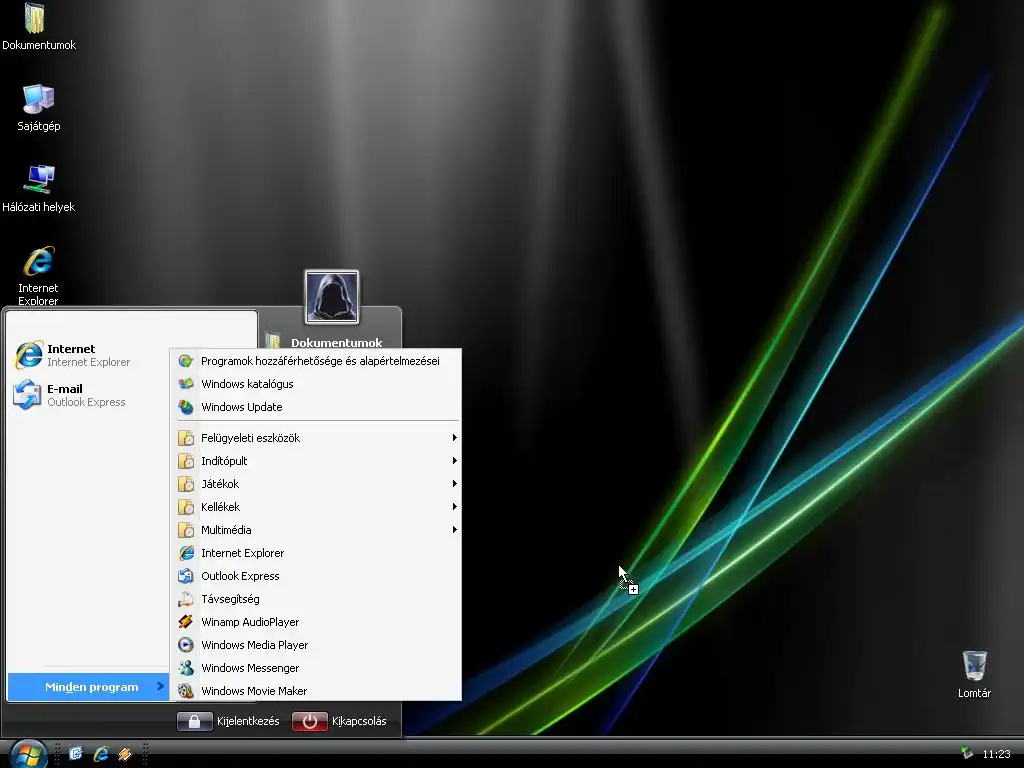1024x768 pixels.
Task: Open Windows katalógus menu entry
Action: coord(316,384)
